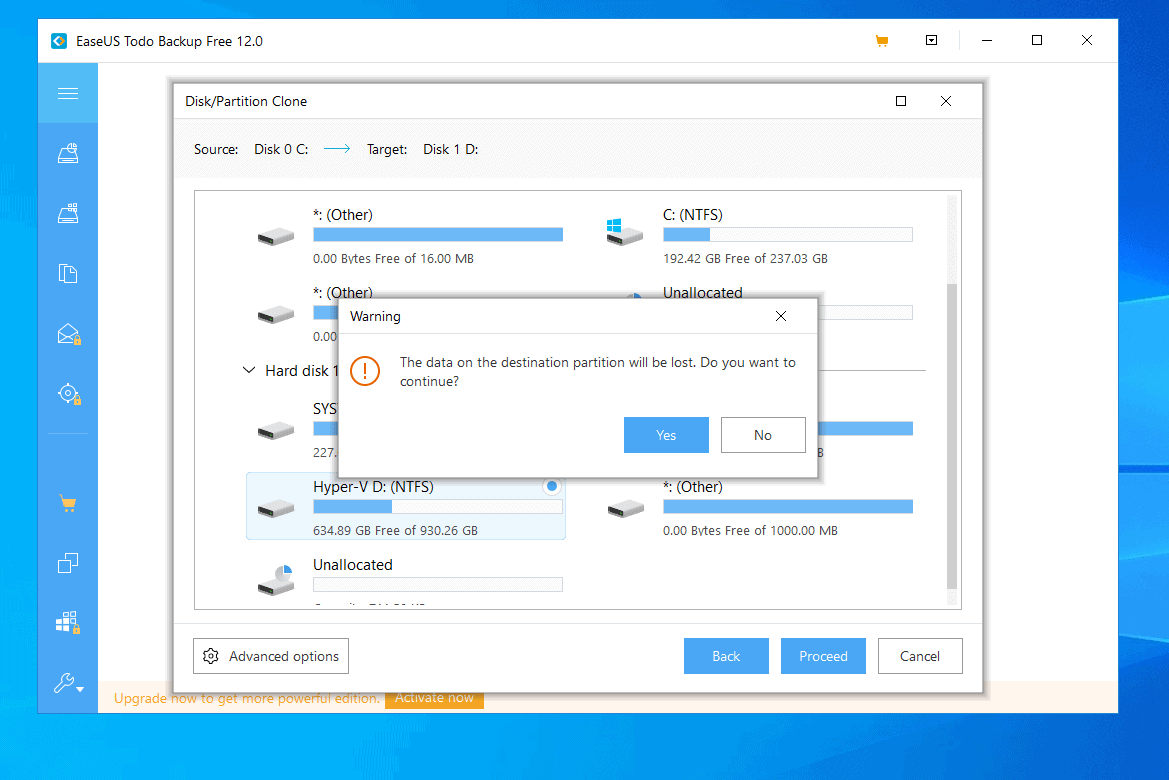Open the Clone sidebar icon
The image size is (1169, 780).
tap(68, 563)
